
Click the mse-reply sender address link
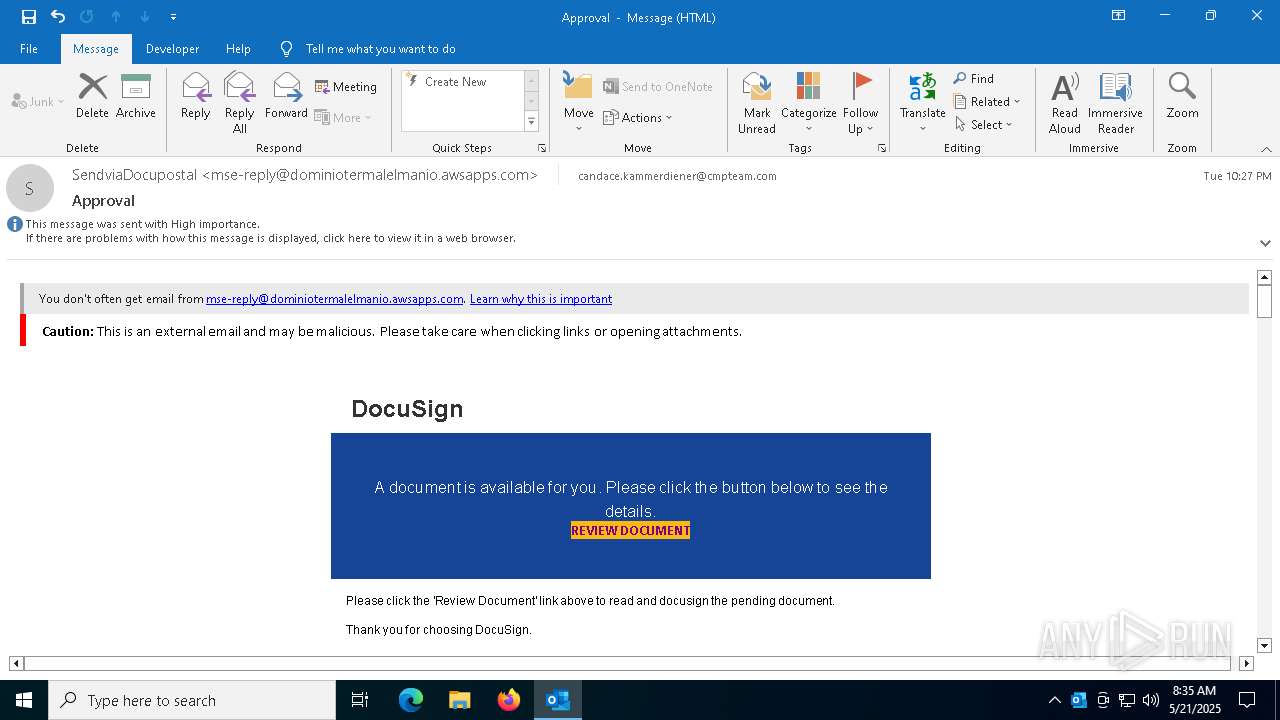tap(335, 299)
